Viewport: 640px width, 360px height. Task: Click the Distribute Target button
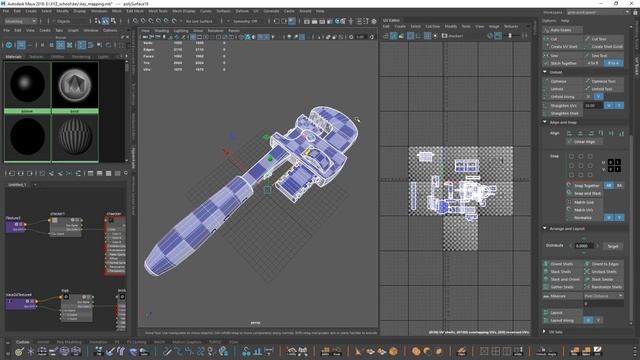613,246
